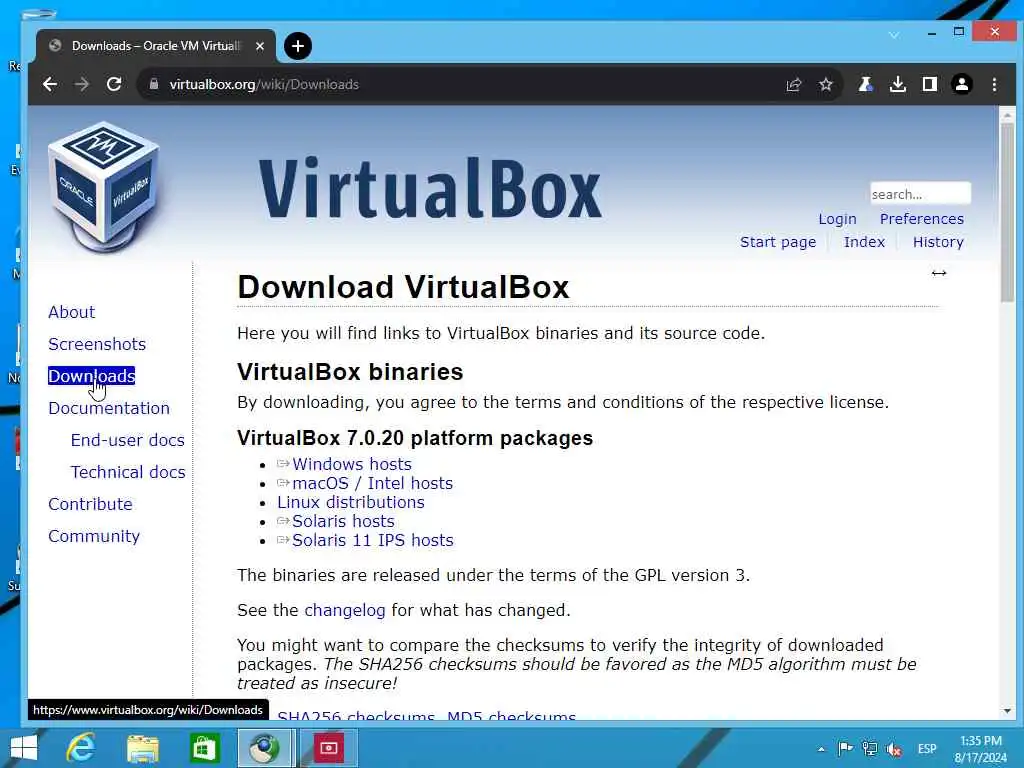Go to the Start page link

coord(778,242)
